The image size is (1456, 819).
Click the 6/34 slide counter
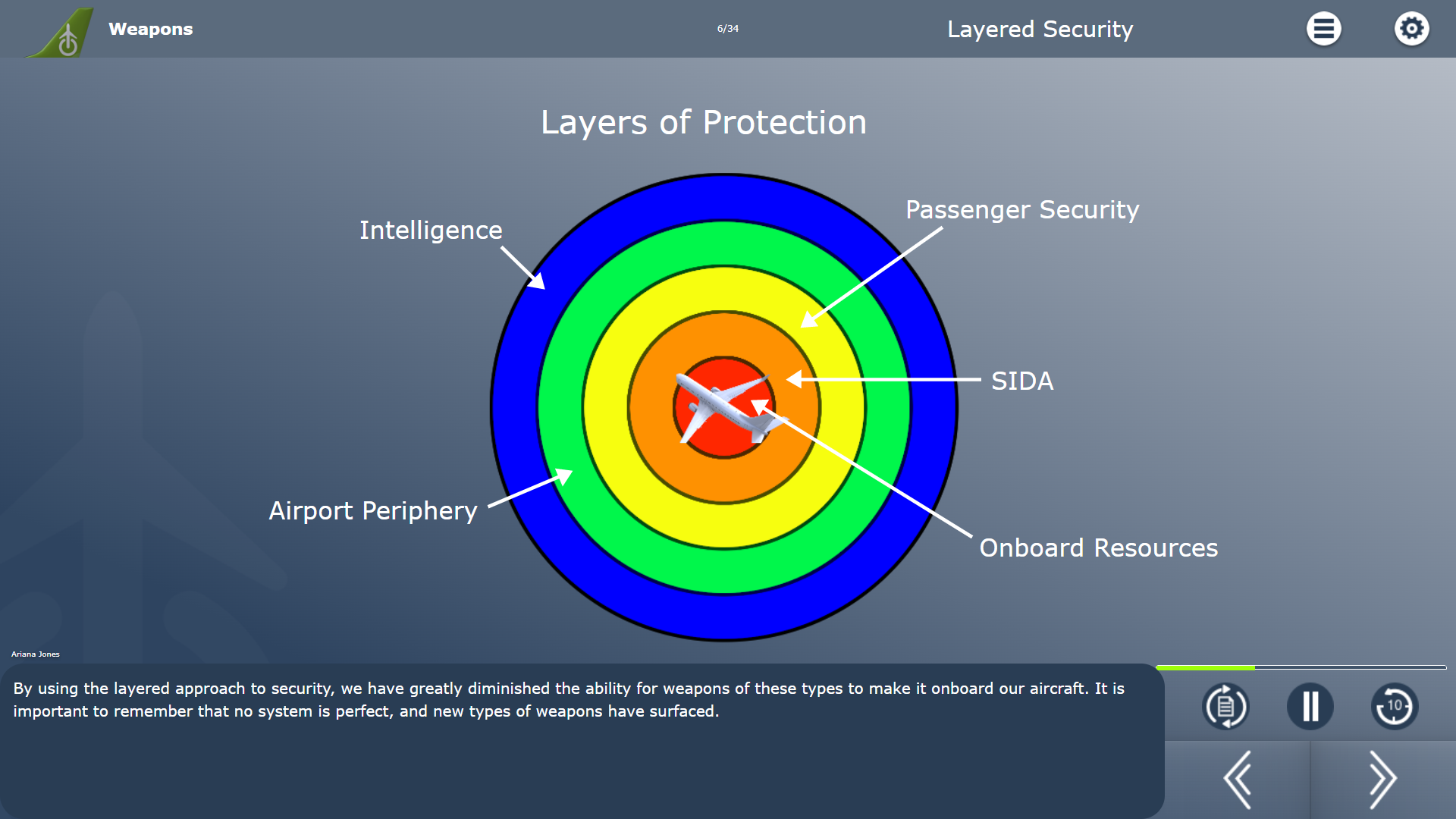click(x=728, y=29)
